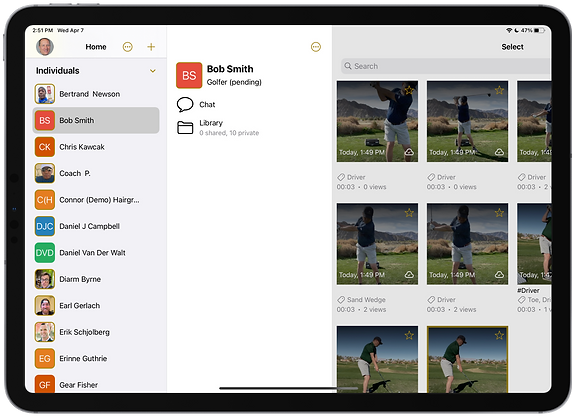The image size is (572, 418).
Task: Click cloud upload icon on second Driver video
Action: coord(499,152)
